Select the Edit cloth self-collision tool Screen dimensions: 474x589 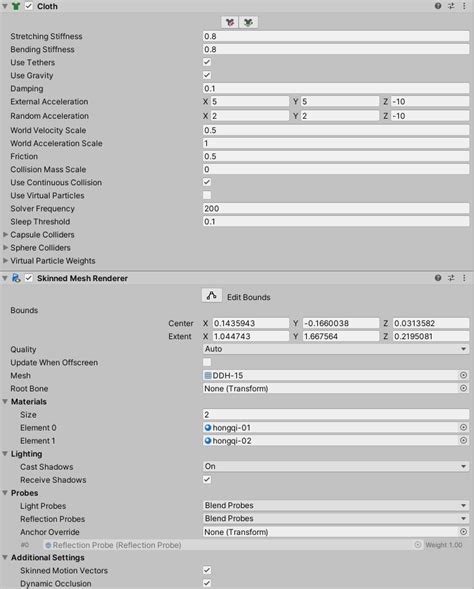click(248, 23)
